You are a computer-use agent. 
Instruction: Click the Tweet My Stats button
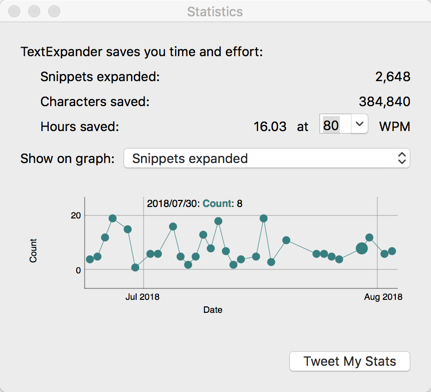[x=350, y=361]
